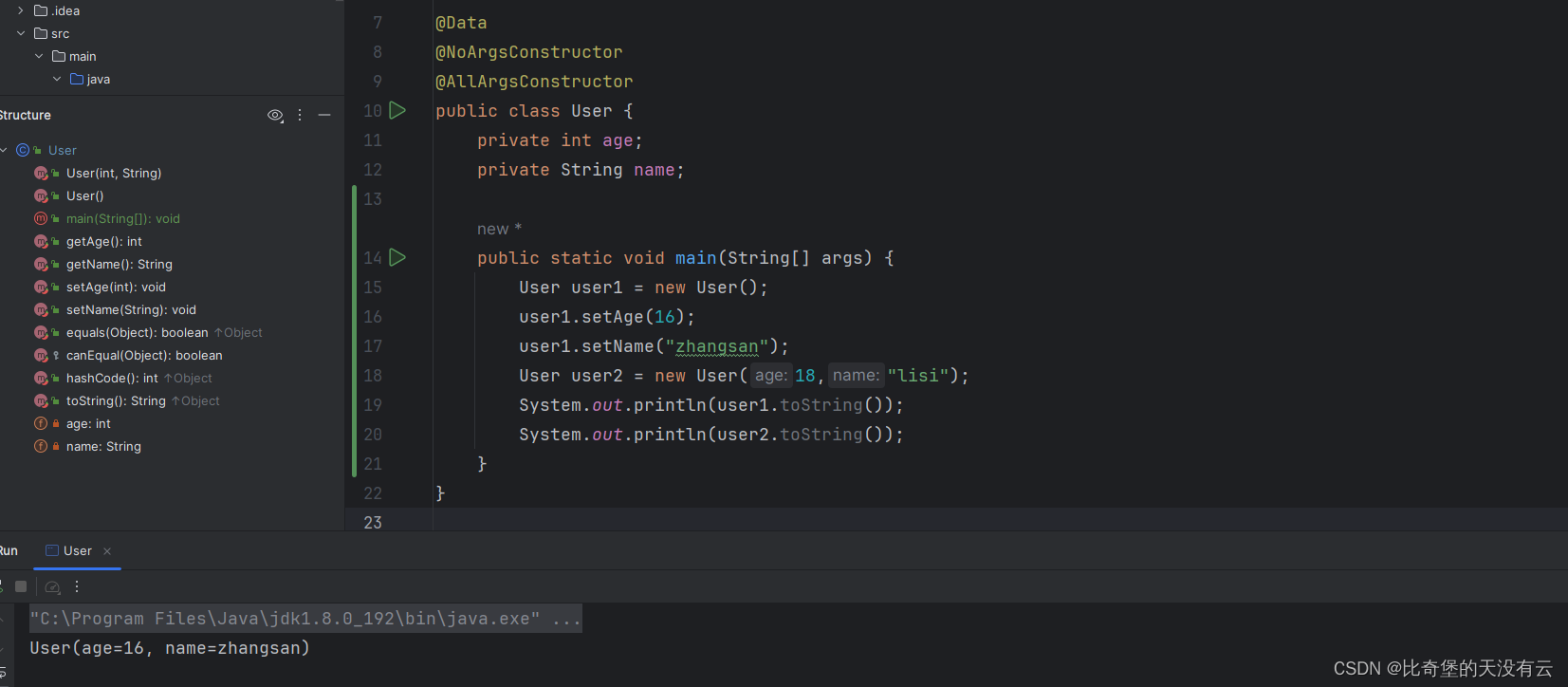Toggle Structure view options eye icon
Viewport: 1568px width, 687px height.
[275, 115]
